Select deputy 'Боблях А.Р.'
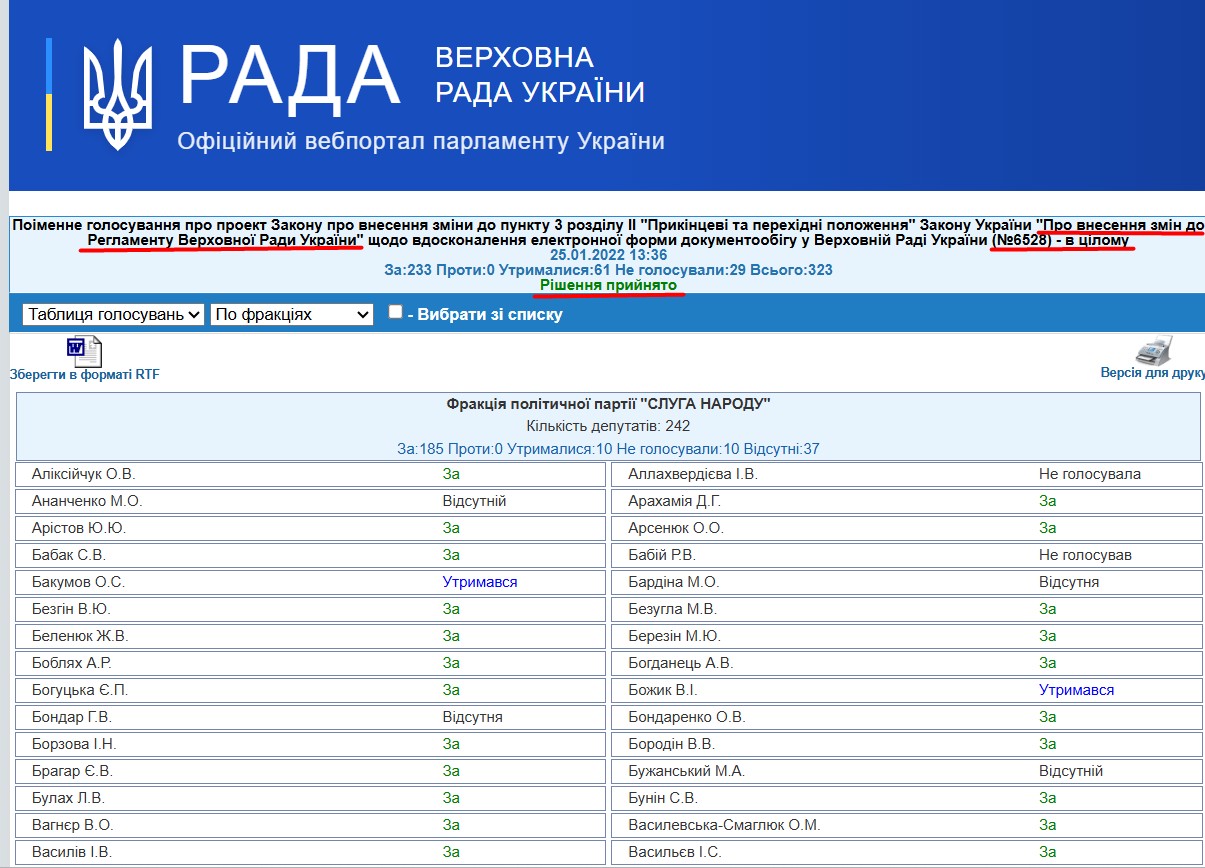Image resolution: width=1205 pixels, height=868 pixels. click(x=72, y=663)
